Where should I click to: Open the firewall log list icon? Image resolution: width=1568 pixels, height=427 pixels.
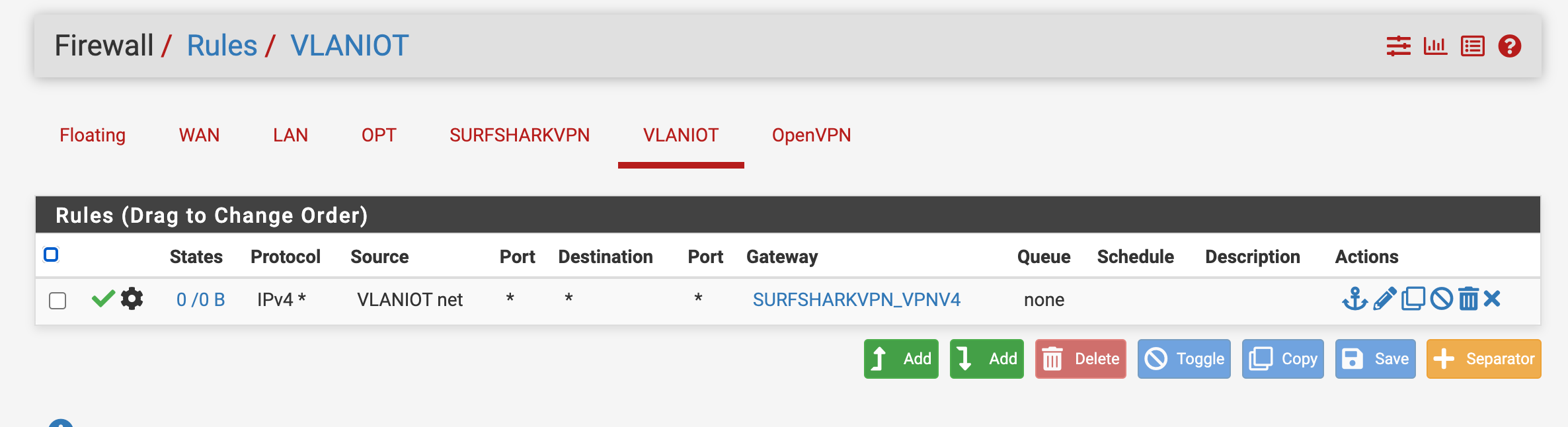1473,46
